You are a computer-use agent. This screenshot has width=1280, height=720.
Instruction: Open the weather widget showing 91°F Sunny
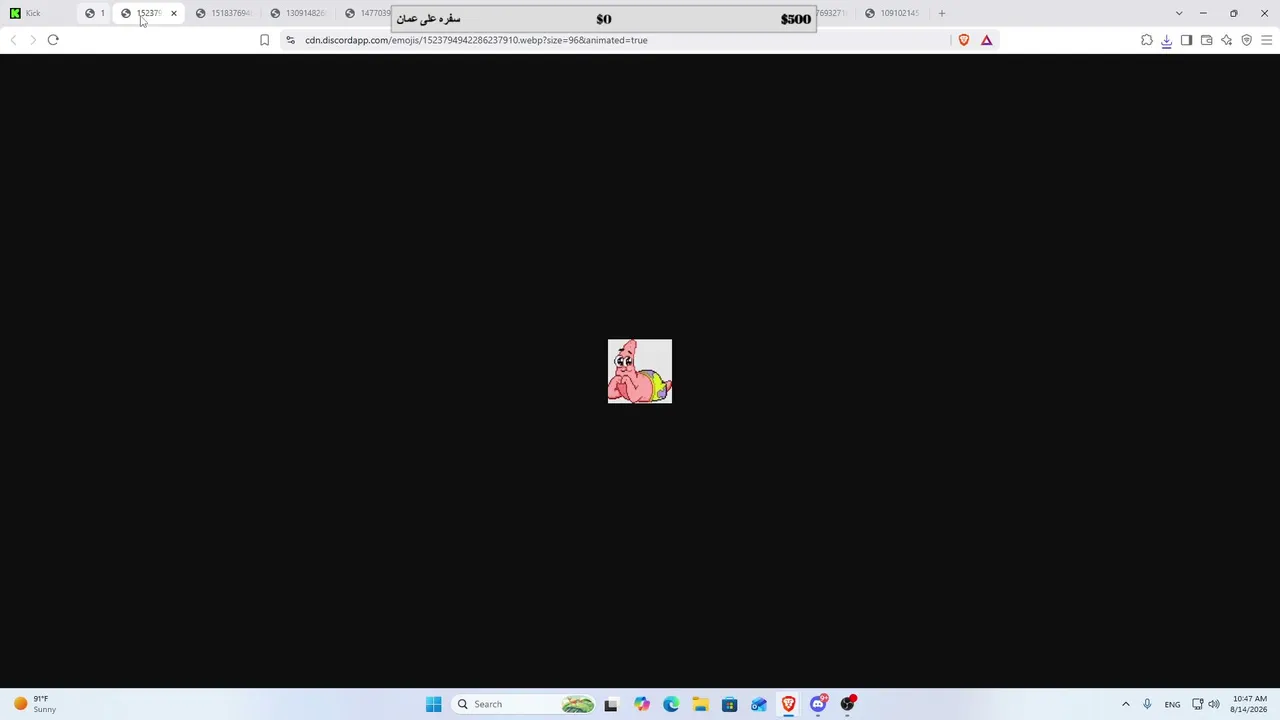pos(35,704)
